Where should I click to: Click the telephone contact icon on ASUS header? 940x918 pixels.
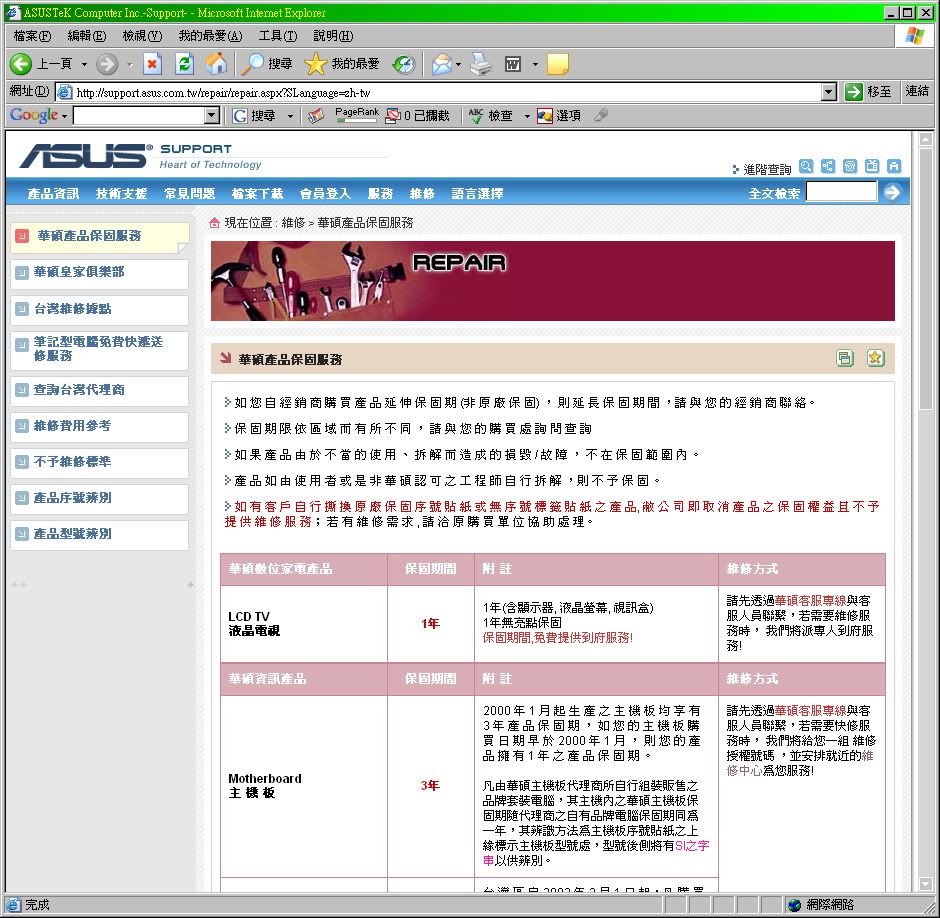[850, 166]
